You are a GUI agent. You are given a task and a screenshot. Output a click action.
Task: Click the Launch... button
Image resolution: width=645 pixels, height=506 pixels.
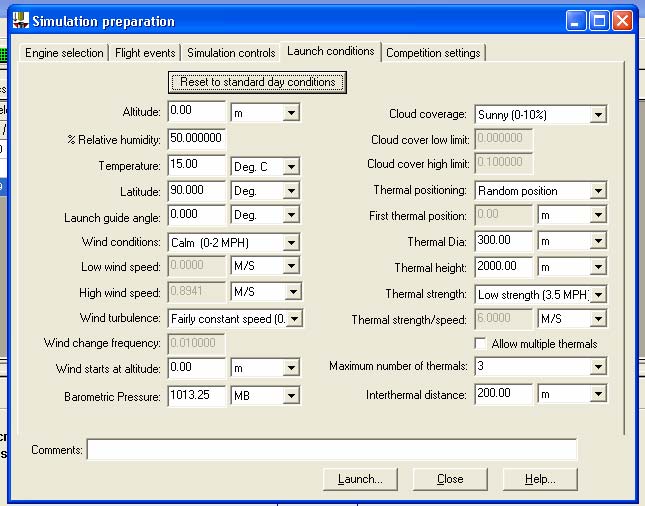[x=360, y=479]
